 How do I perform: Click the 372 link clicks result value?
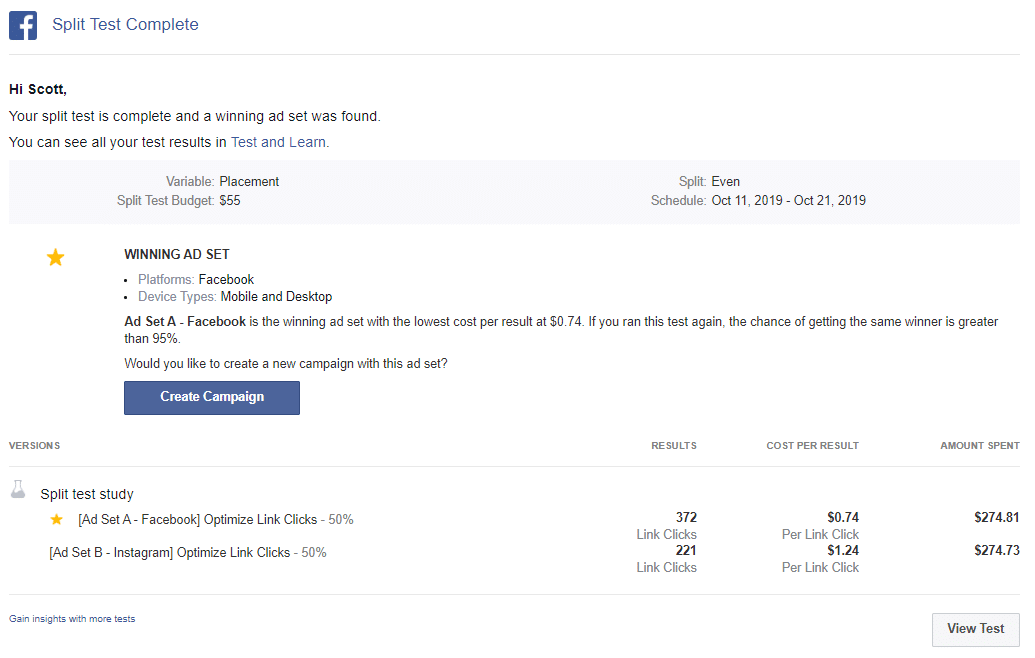click(x=686, y=517)
